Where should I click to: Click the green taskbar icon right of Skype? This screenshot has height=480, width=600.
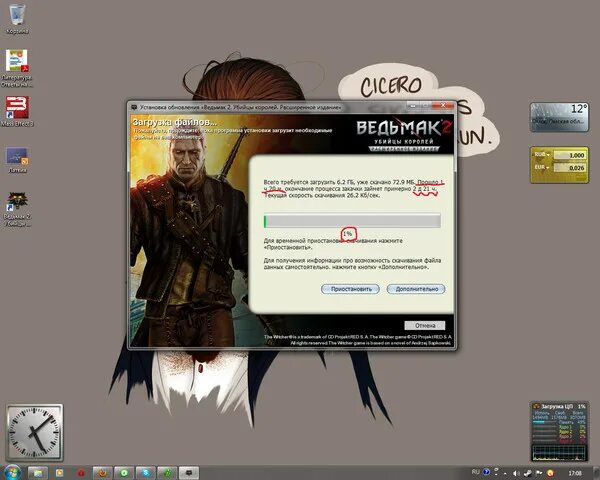tap(167, 473)
